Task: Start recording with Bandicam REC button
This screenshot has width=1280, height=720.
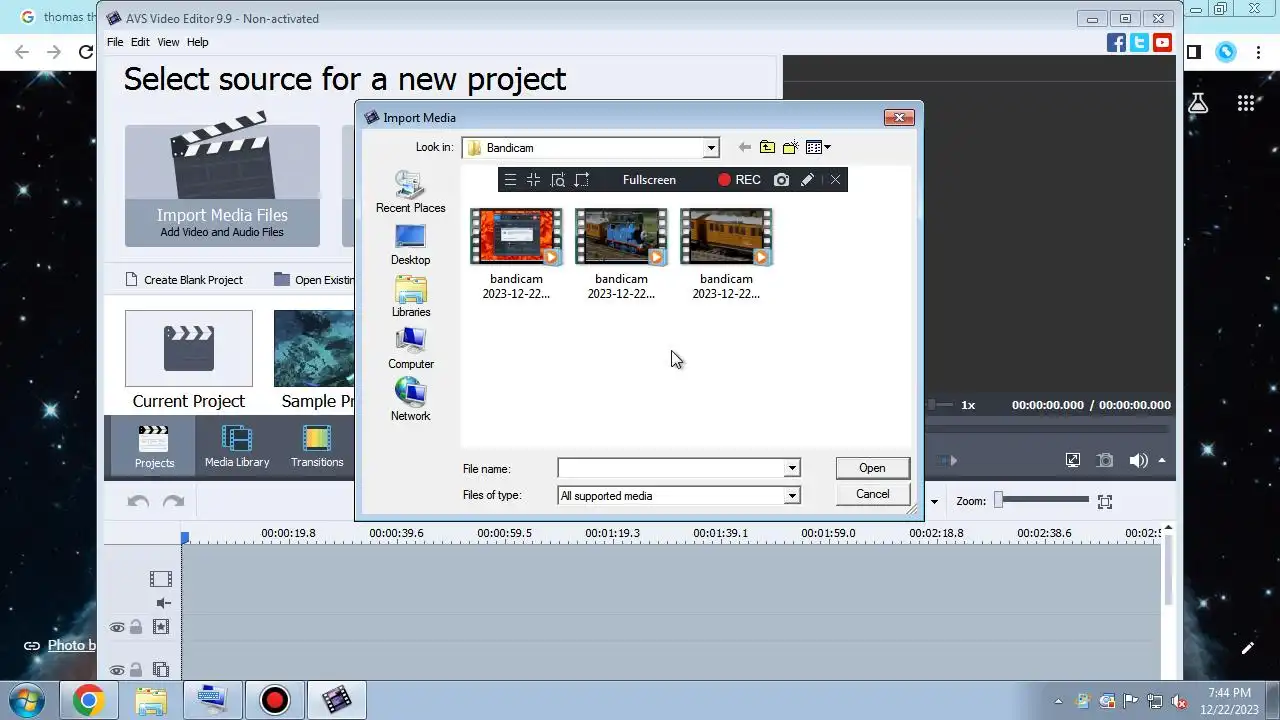Action: [739, 180]
